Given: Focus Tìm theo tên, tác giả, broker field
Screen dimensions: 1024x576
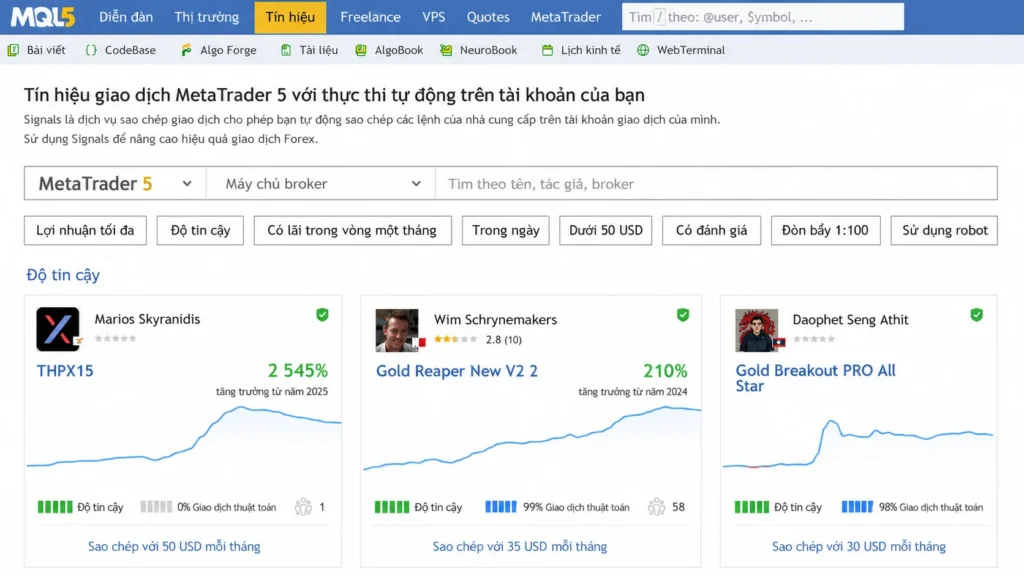Looking at the screenshot, I should [x=716, y=184].
